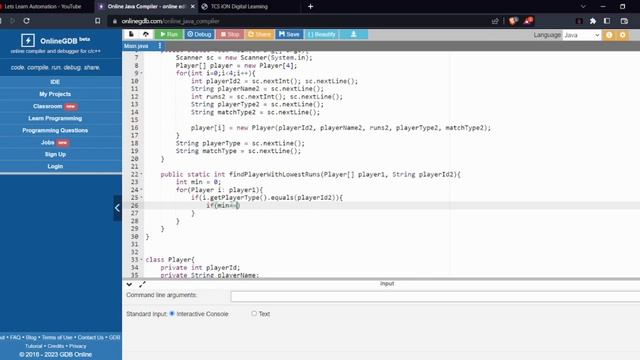The image size is (640, 360).
Task: Click the Terms of Use footer link
Action: (x=57, y=338)
